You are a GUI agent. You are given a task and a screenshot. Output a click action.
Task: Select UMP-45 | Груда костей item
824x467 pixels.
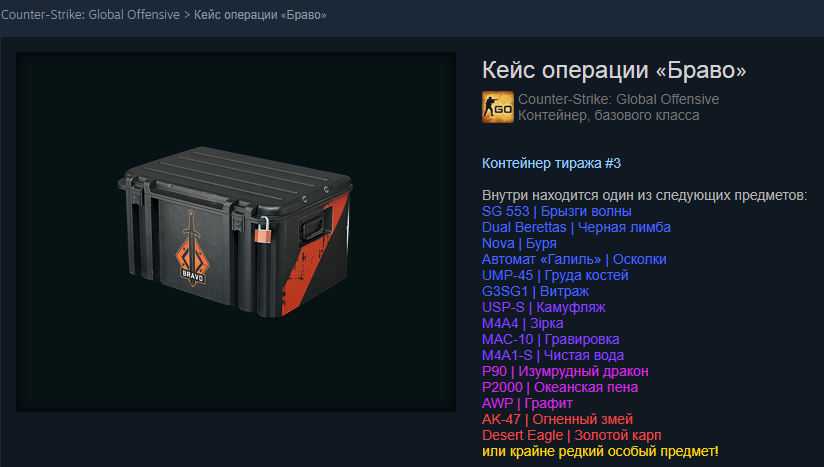[555, 275]
